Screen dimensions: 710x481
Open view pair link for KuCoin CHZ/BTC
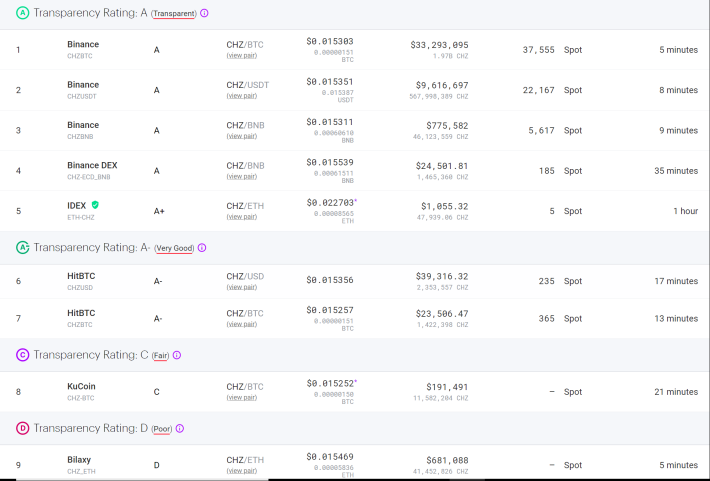click(x=242, y=397)
